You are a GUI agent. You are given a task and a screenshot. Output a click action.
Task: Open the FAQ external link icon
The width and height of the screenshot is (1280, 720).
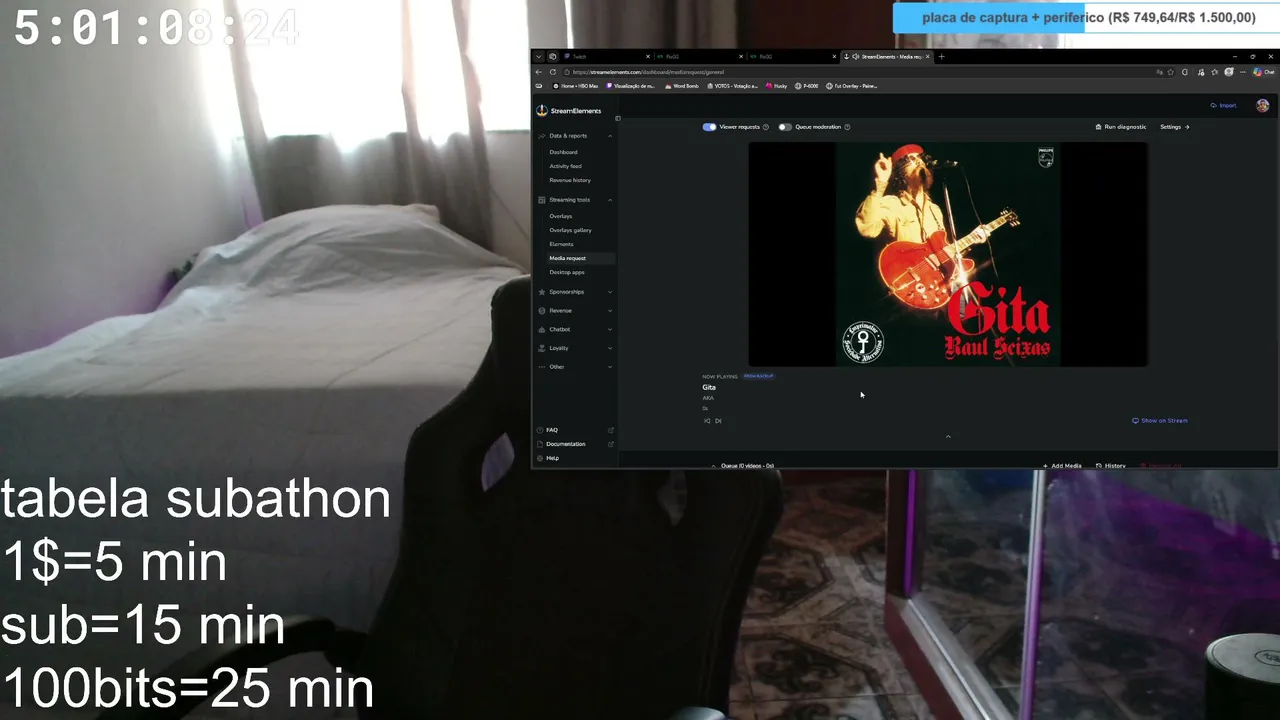point(611,430)
